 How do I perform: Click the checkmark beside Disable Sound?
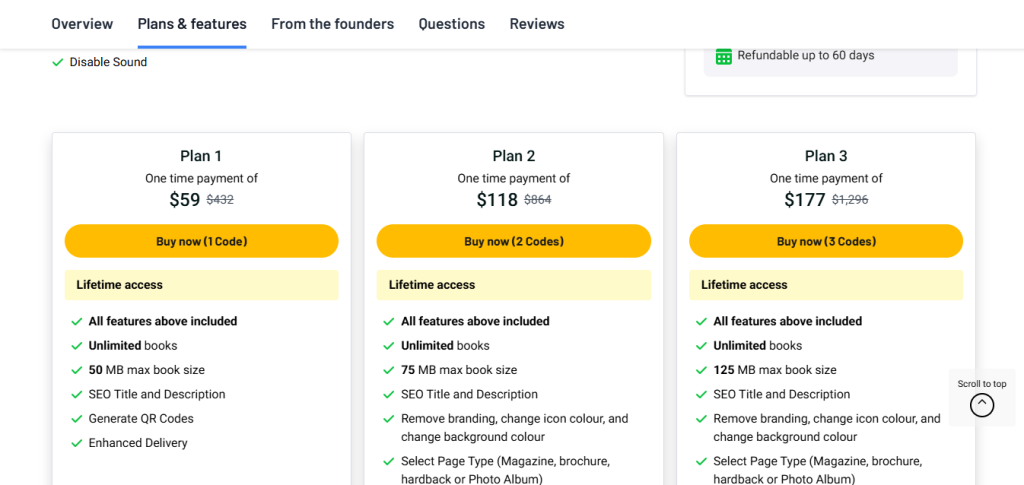click(x=57, y=63)
